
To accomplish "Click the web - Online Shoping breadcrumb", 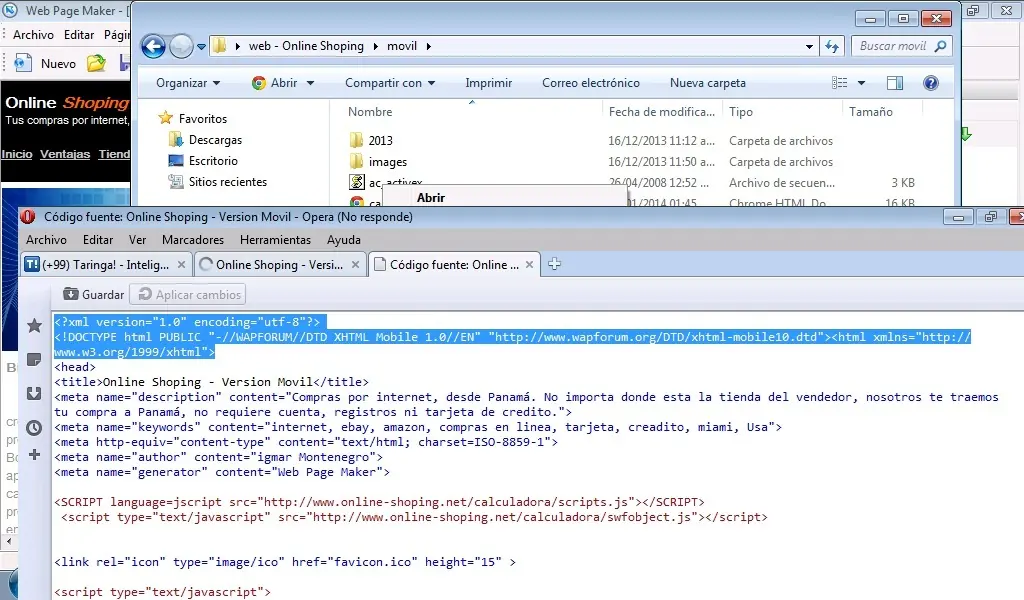I will [x=306, y=46].
